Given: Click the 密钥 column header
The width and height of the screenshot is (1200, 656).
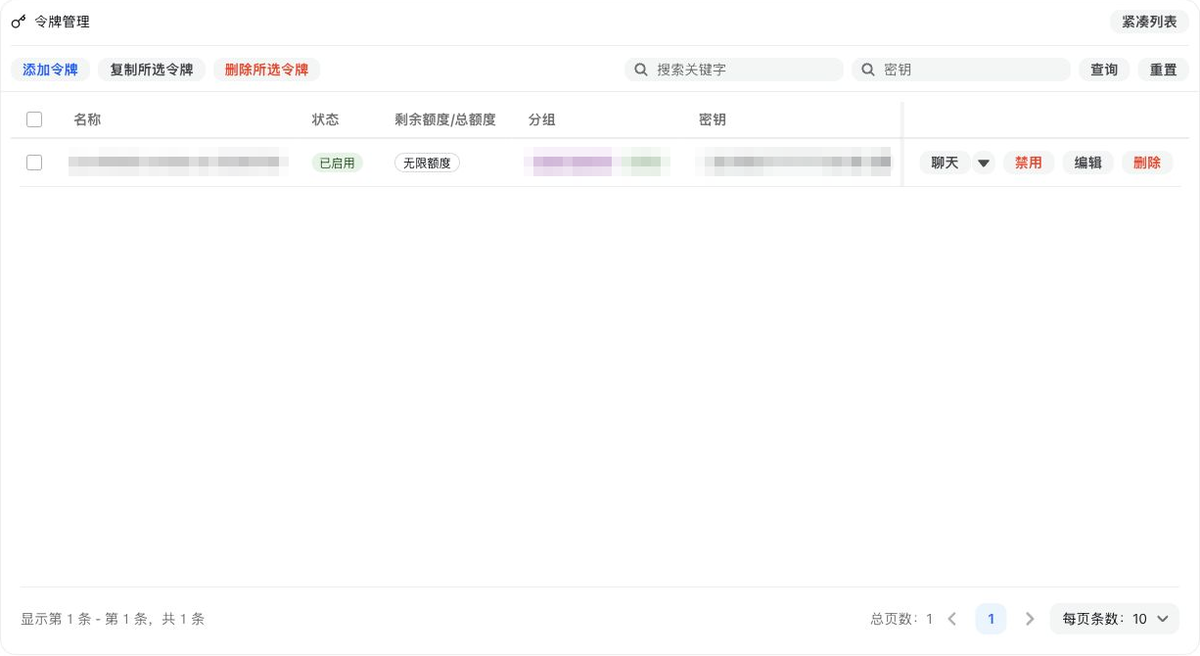Looking at the screenshot, I should tap(712, 120).
